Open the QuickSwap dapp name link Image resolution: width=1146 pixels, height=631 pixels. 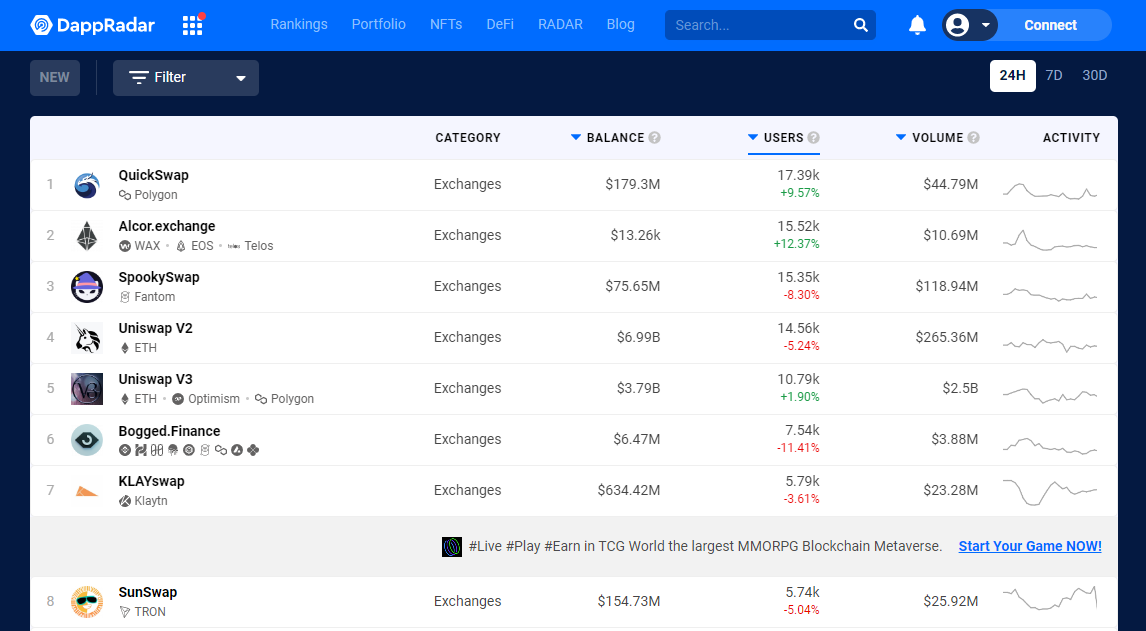tap(153, 175)
